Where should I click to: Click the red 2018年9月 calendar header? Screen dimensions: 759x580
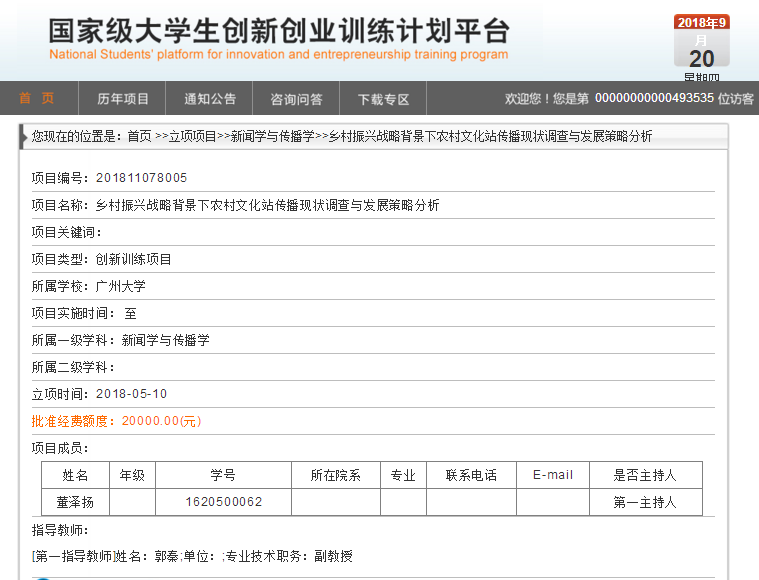(x=701, y=22)
